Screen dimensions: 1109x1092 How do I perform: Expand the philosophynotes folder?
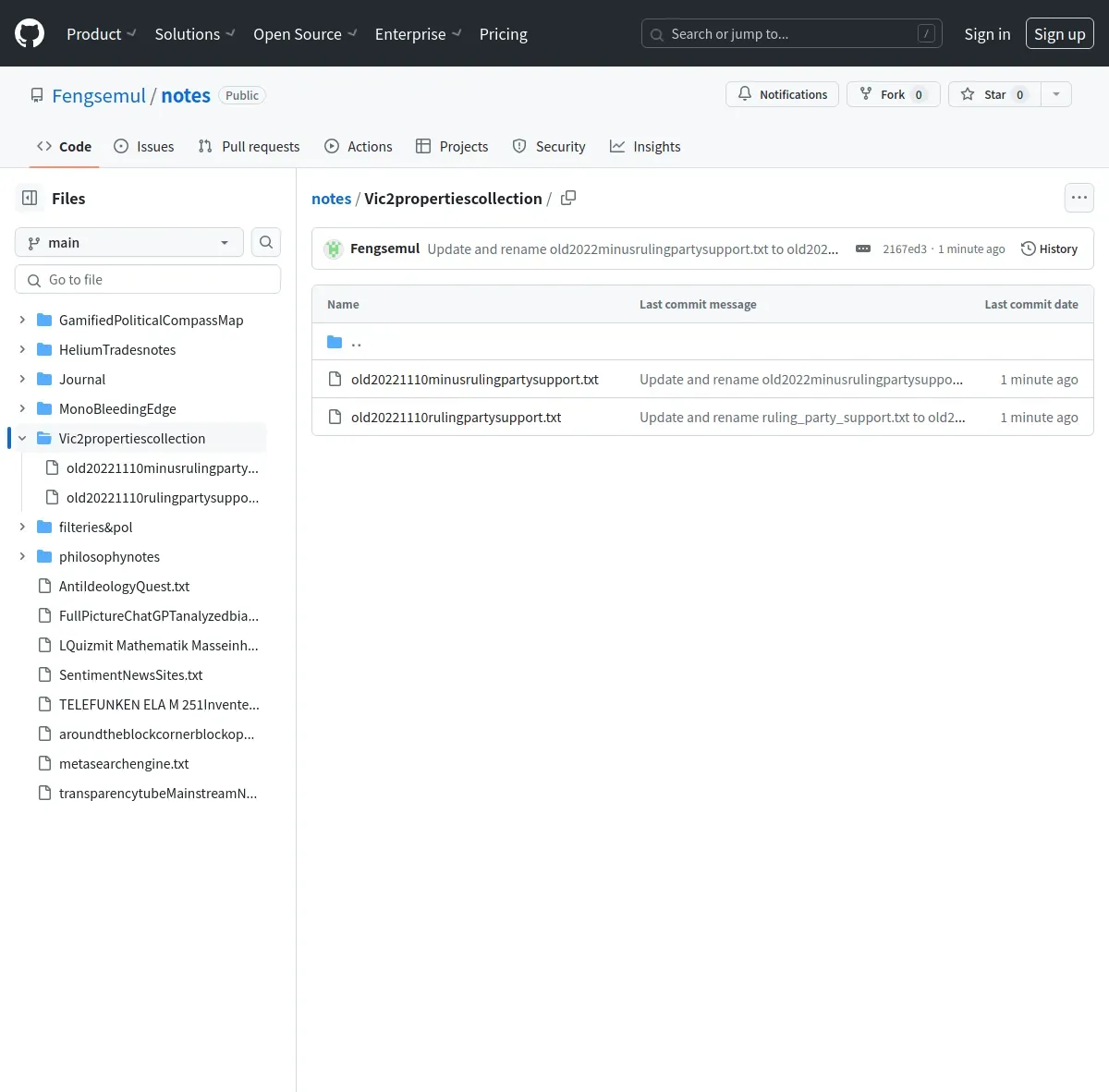tap(22, 556)
